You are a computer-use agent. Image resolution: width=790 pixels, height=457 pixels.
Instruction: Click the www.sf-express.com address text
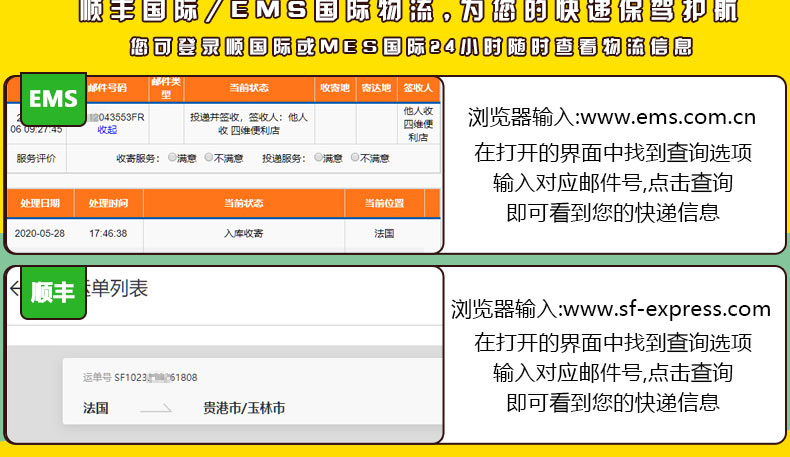(667, 309)
